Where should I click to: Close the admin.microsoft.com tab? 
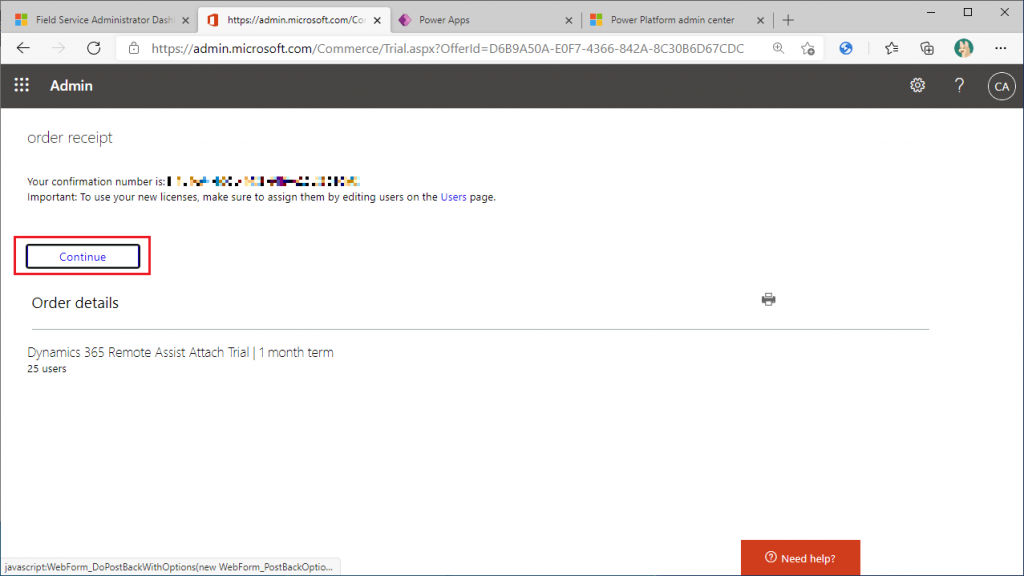[377, 20]
